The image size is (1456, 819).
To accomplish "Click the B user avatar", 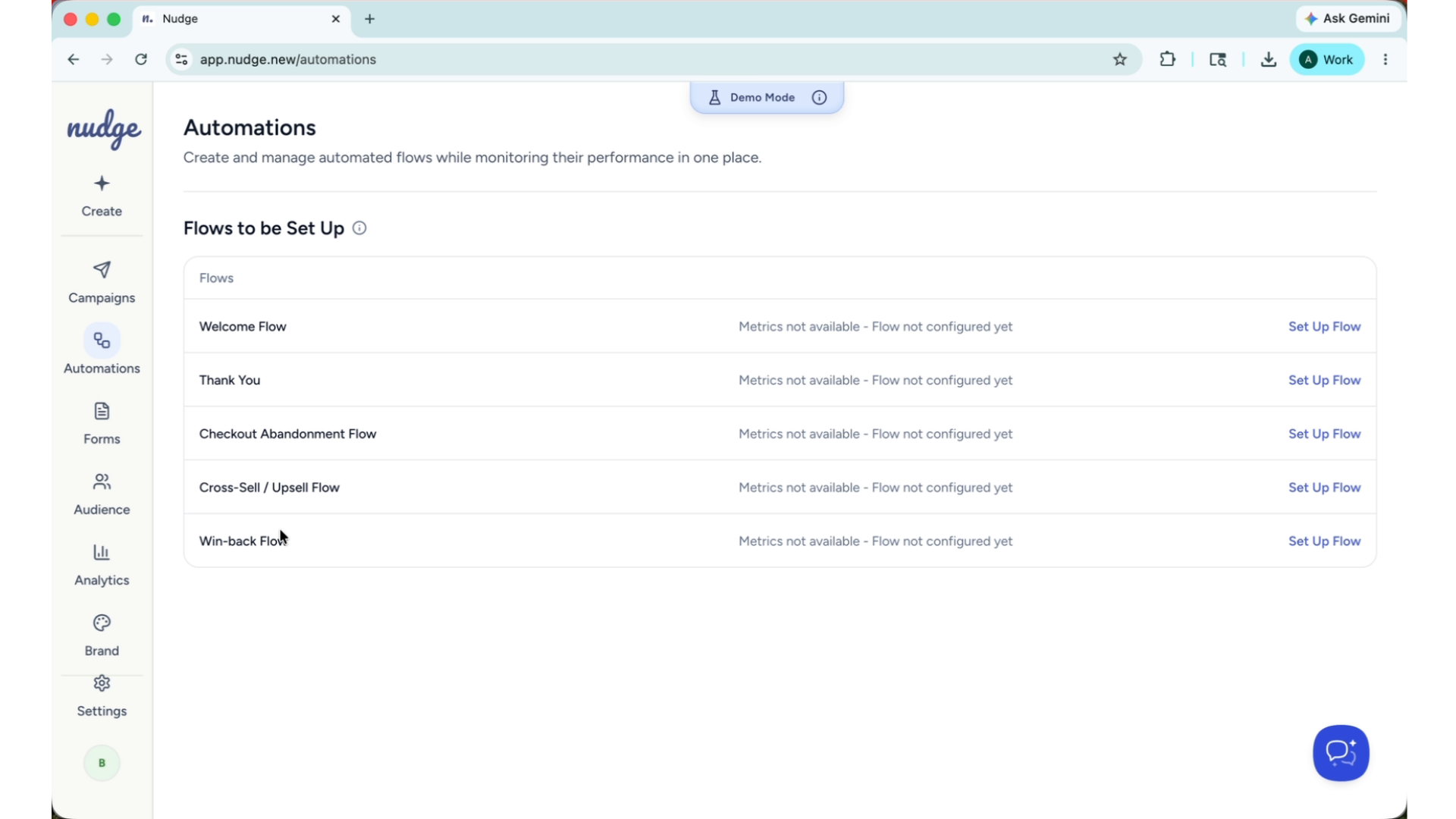I will (102, 763).
